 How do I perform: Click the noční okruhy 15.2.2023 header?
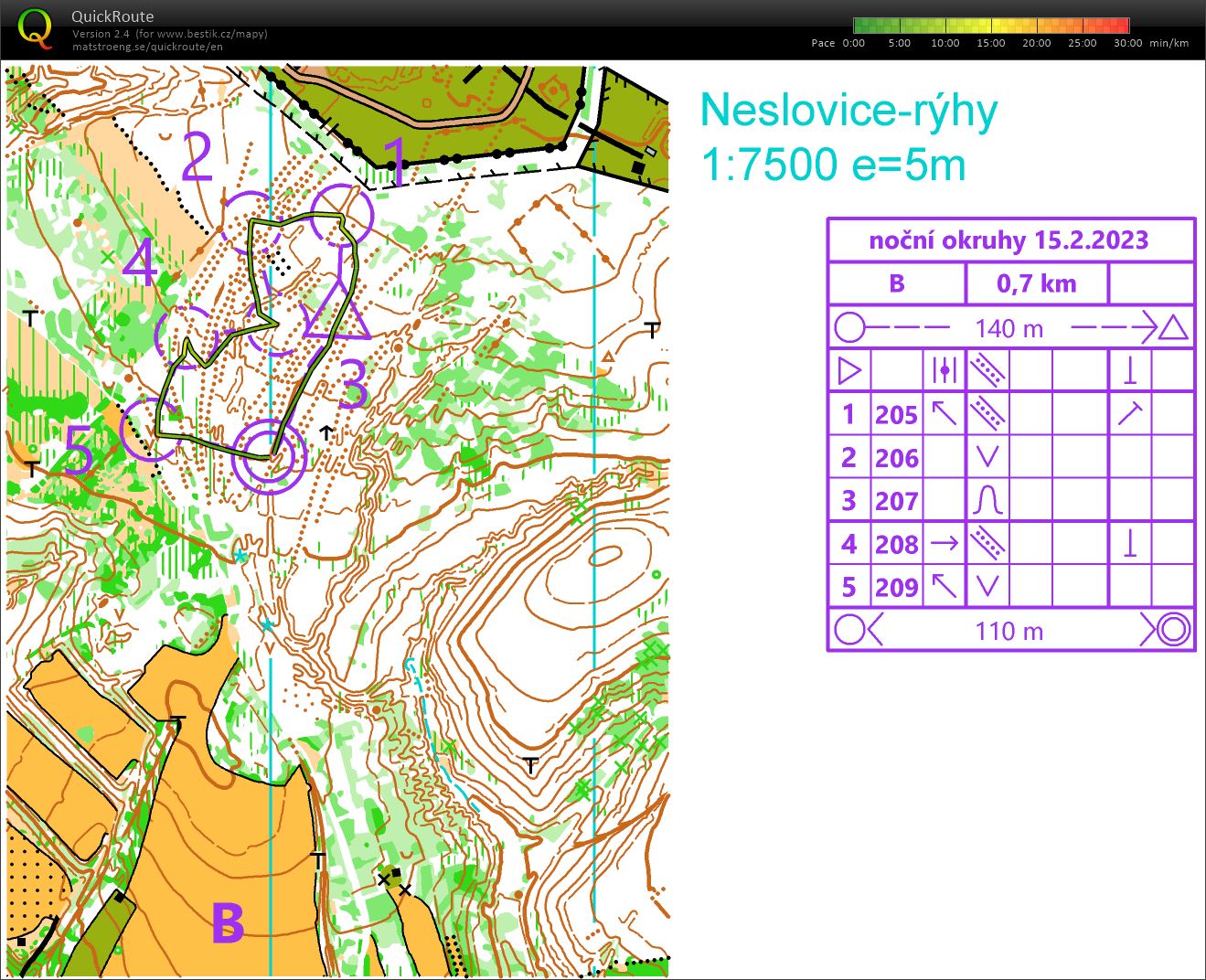click(x=1009, y=240)
